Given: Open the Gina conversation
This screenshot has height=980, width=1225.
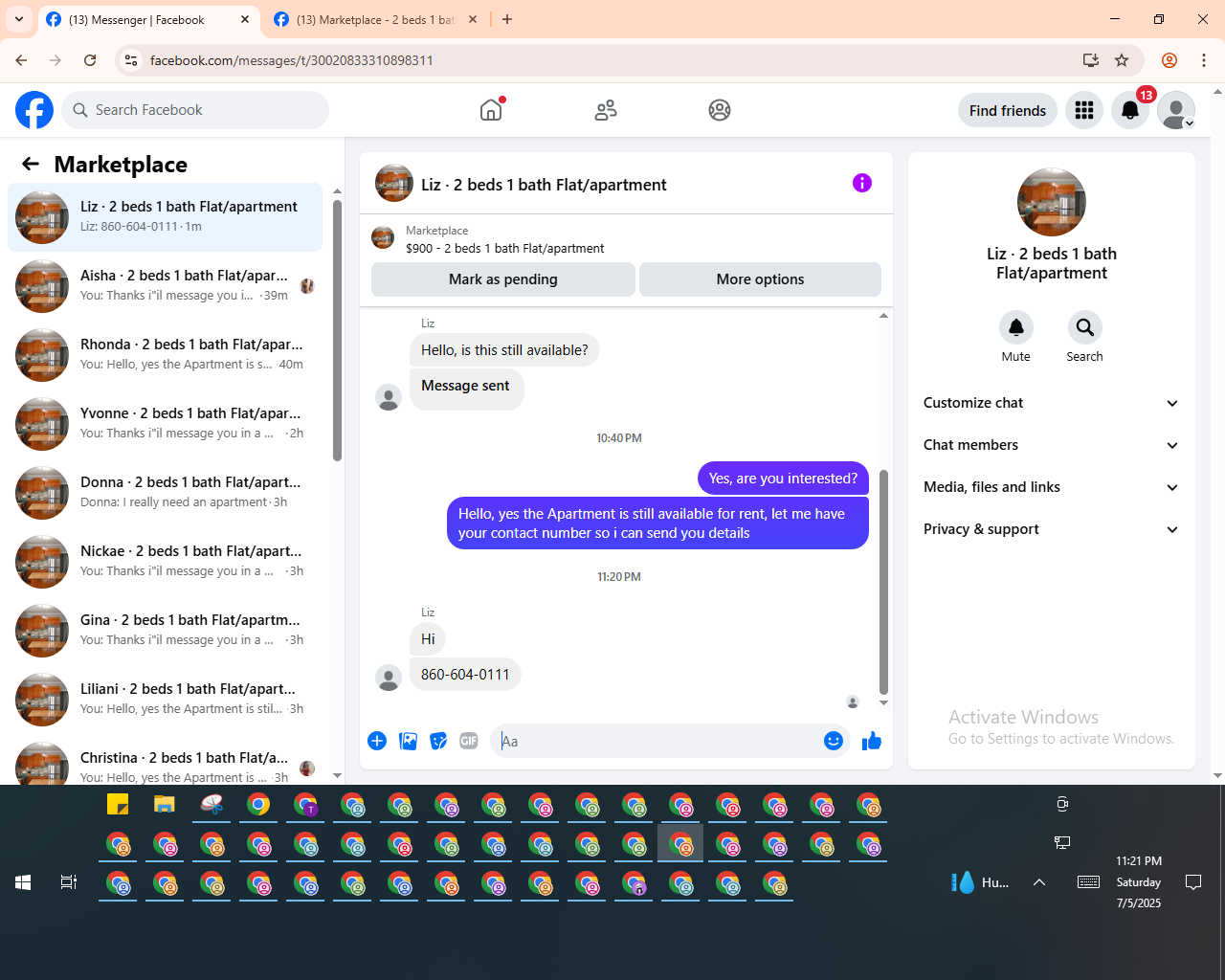Looking at the screenshot, I should pyautogui.click(x=165, y=631).
